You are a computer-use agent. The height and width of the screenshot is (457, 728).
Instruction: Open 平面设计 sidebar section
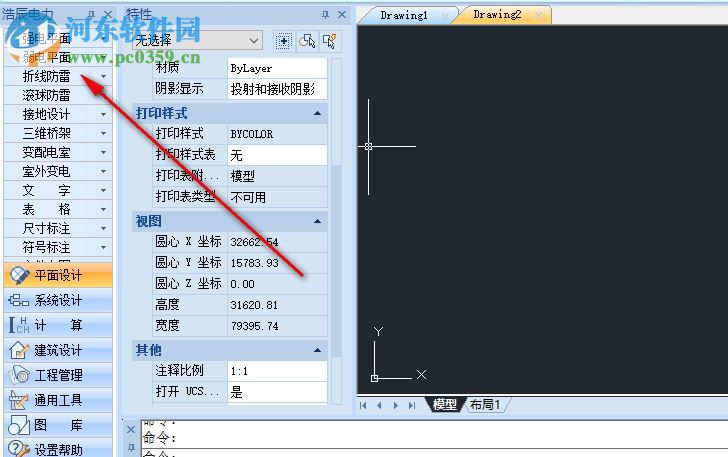pos(58,275)
